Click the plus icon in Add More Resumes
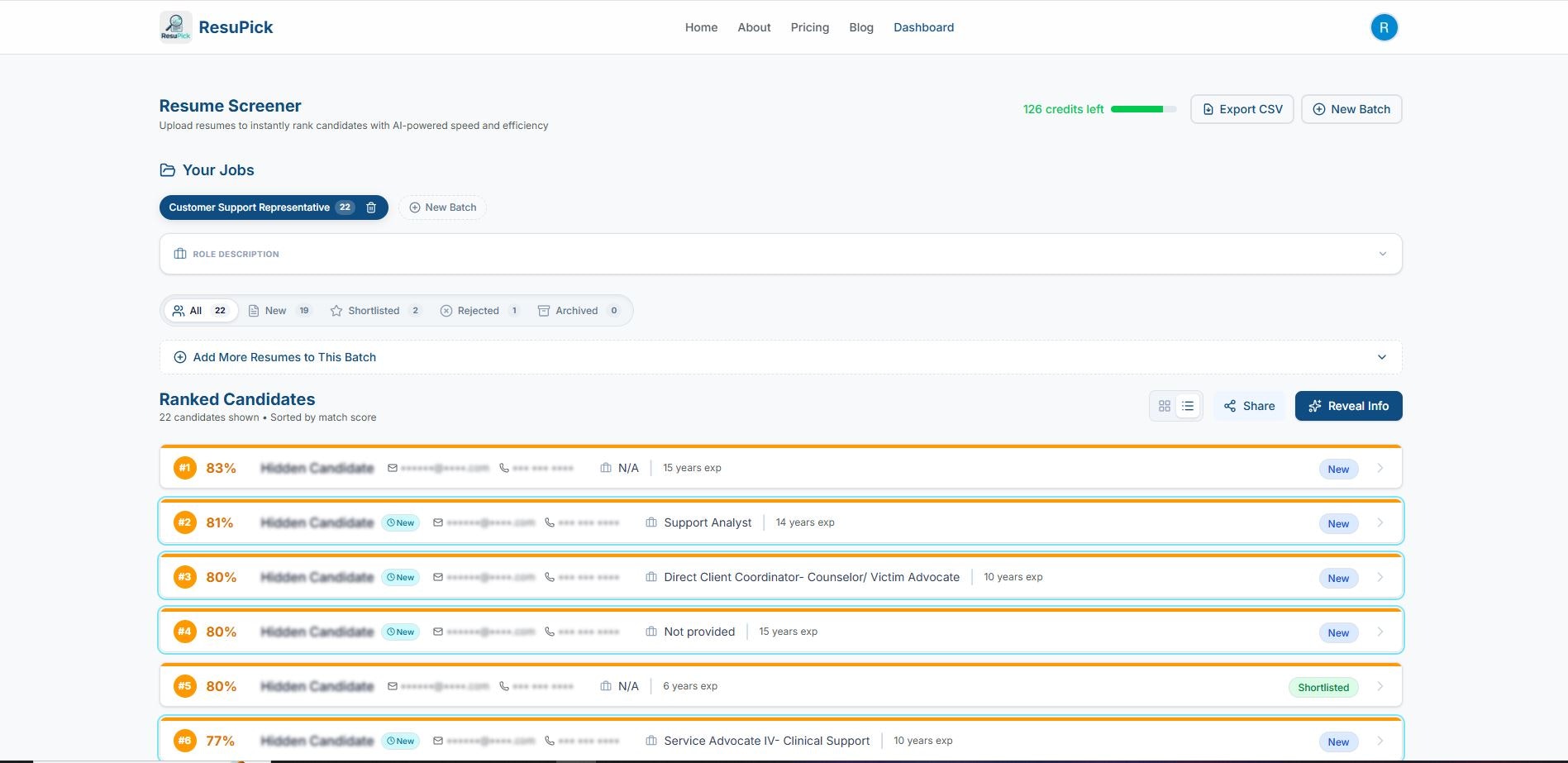Image resolution: width=1568 pixels, height=763 pixels. [x=180, y=357]
